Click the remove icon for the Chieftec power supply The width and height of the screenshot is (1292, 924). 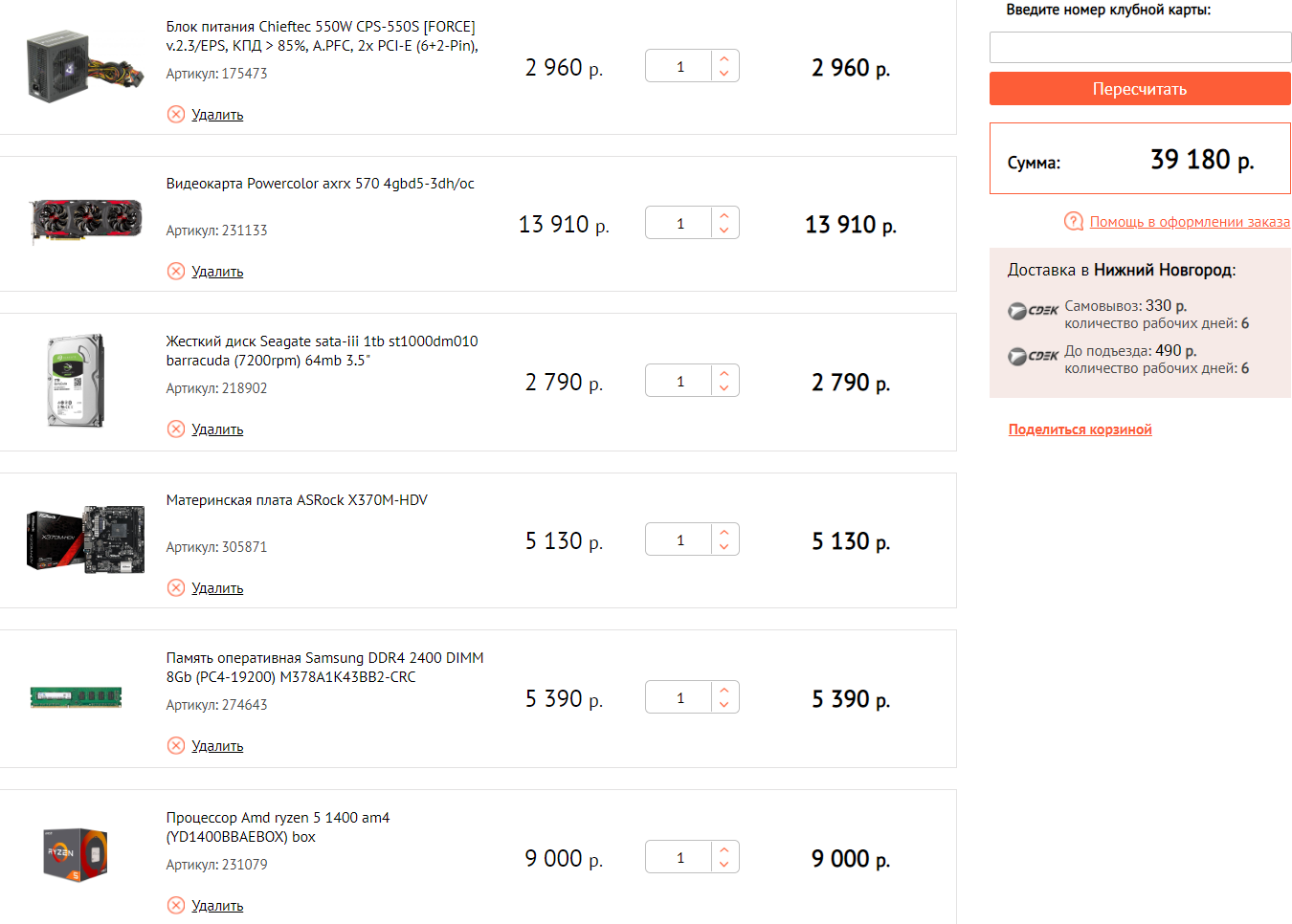coord(176,115)
